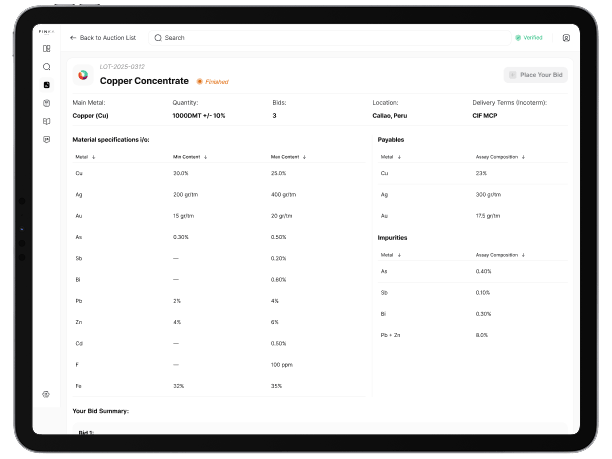Sort Impurities table by Metal
The height and width of the screenshot is (459, 612).
click(x=391, y=255)
